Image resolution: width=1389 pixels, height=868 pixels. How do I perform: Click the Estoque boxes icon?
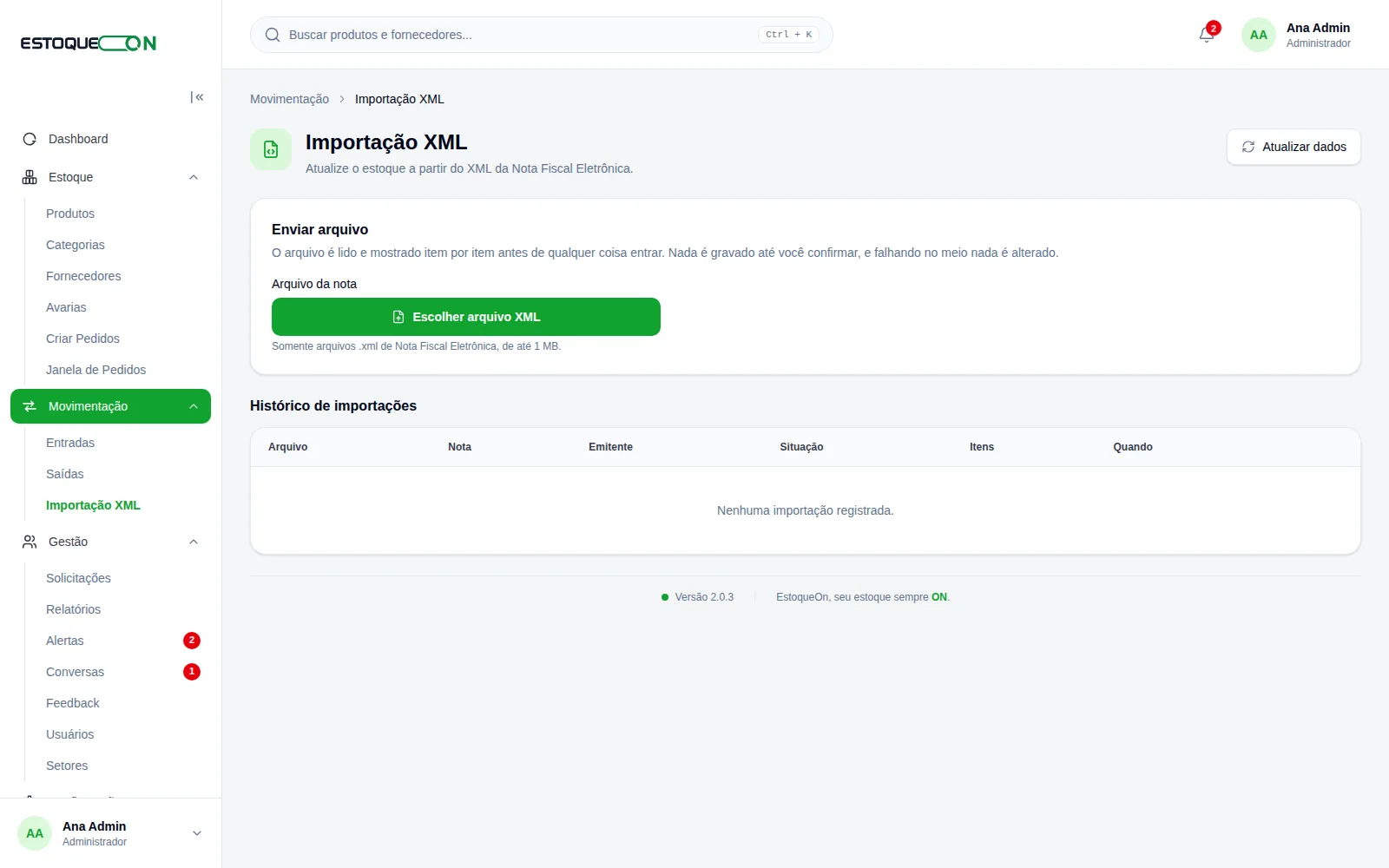(30, 177)
